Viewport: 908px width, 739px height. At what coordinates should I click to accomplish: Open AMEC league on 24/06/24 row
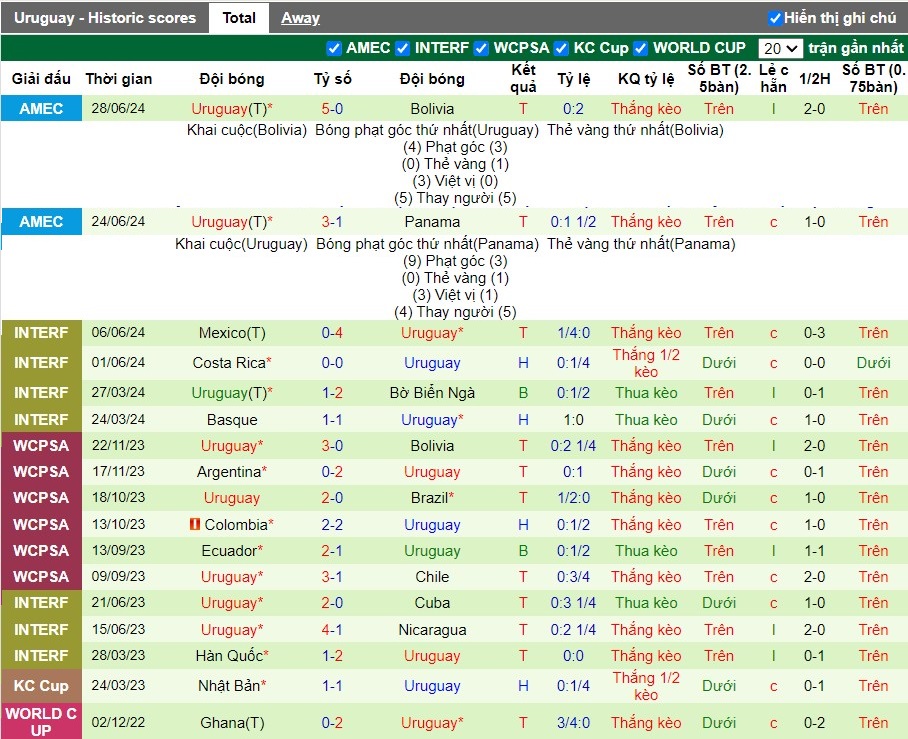pos(41,222)
